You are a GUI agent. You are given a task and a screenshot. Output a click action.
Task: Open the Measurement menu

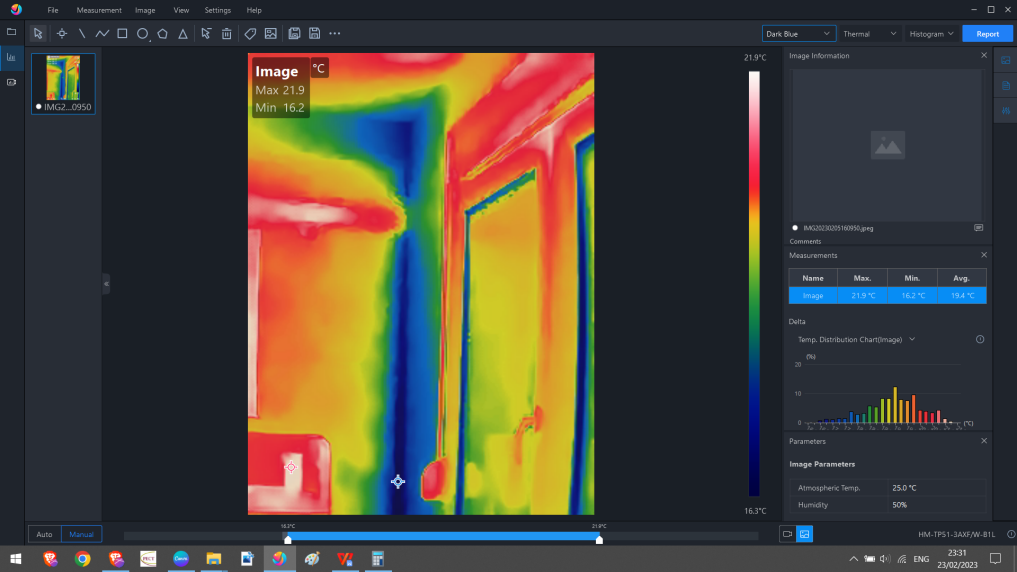click(99, 10)
